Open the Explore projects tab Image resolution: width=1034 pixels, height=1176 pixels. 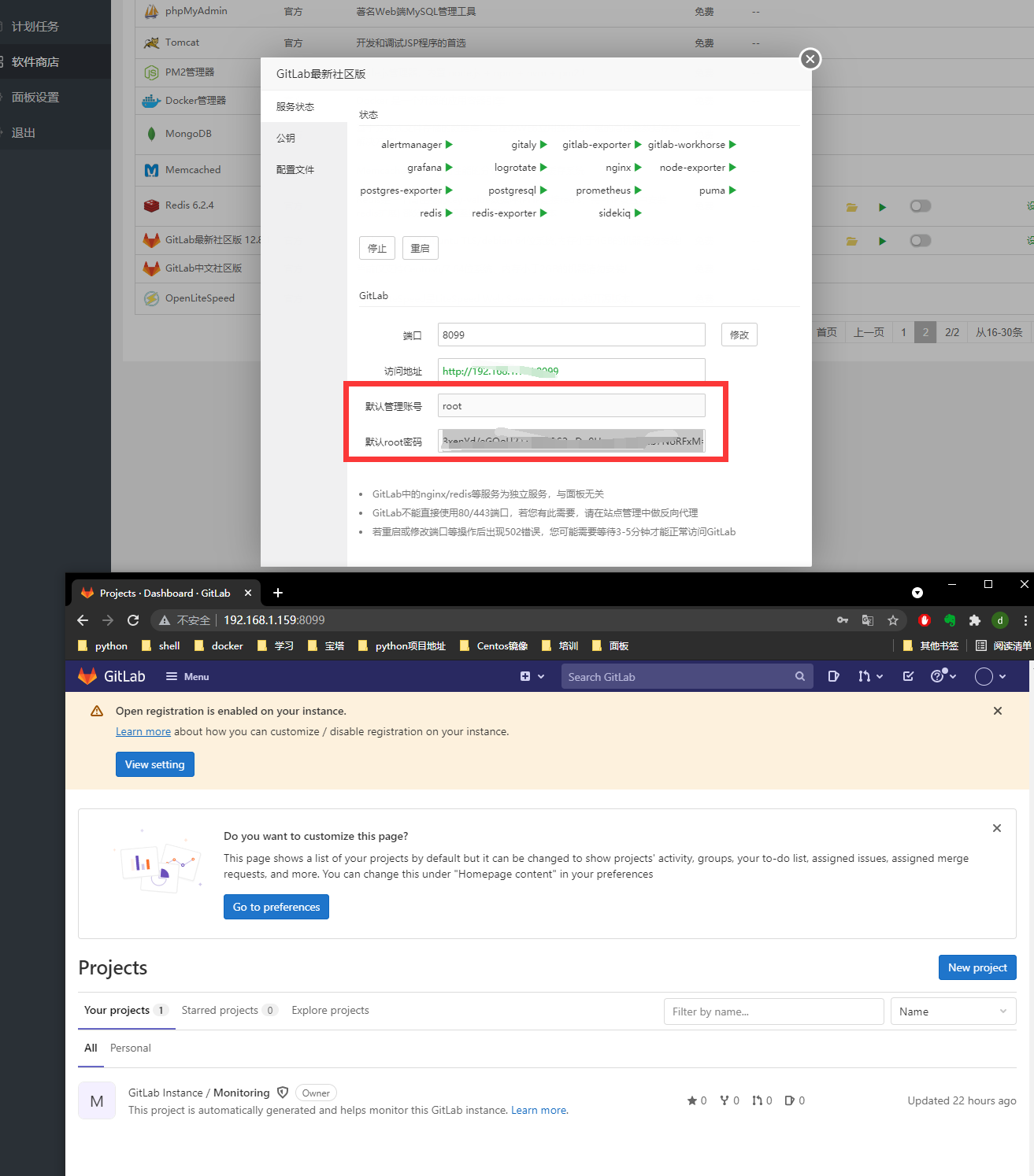[330, 1010]
